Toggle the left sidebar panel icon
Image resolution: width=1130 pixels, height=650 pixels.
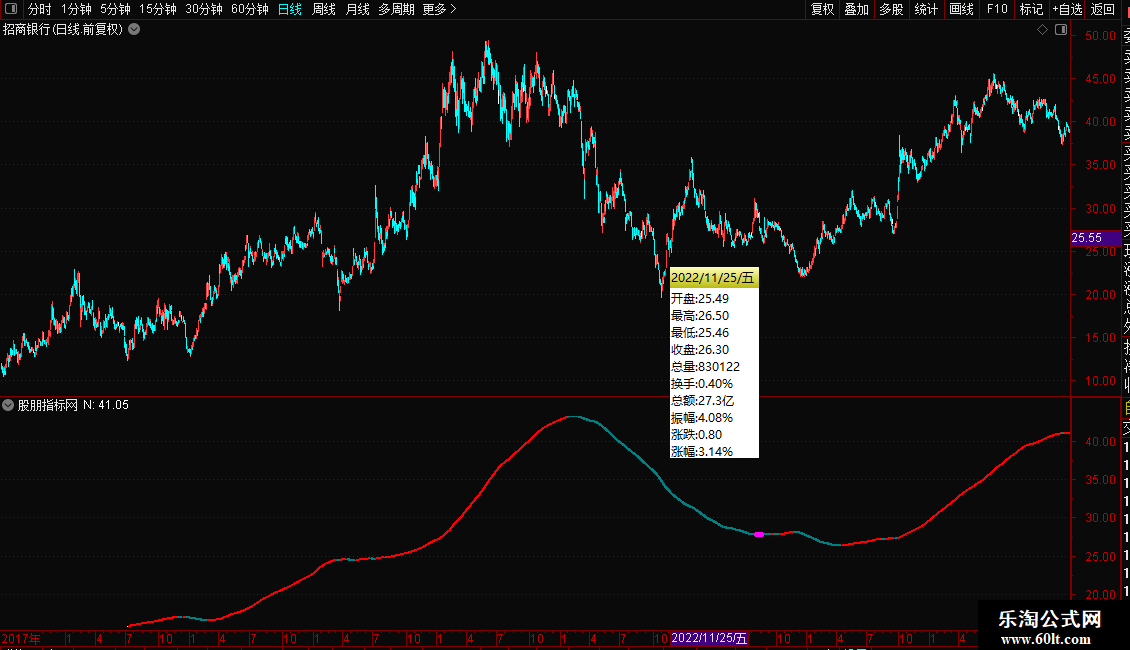[x=11, y=9]
